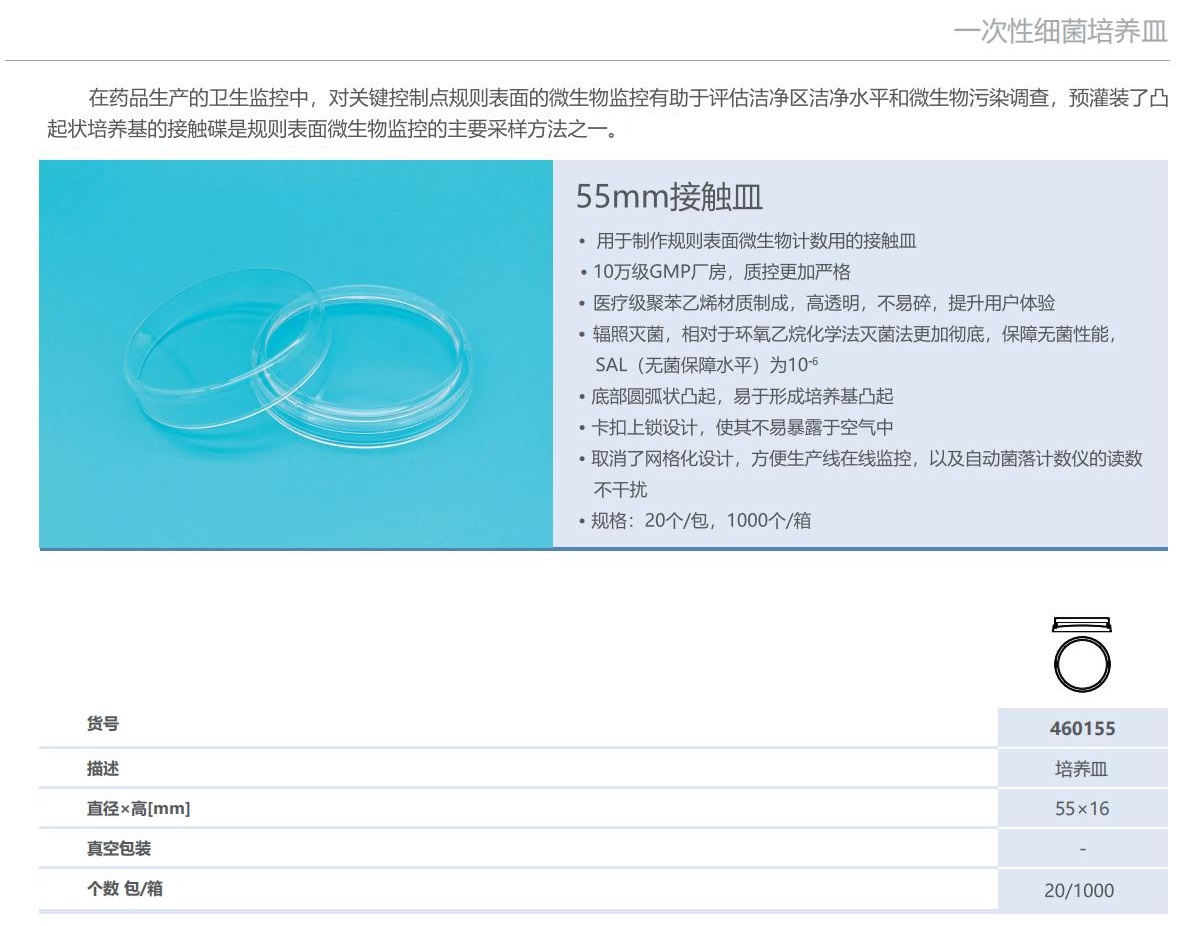Image resolution: width=1179 pixels, height=926 pixels.
Task: Click the SAL（无菌保障水平）line
Action: click(707, 365)
